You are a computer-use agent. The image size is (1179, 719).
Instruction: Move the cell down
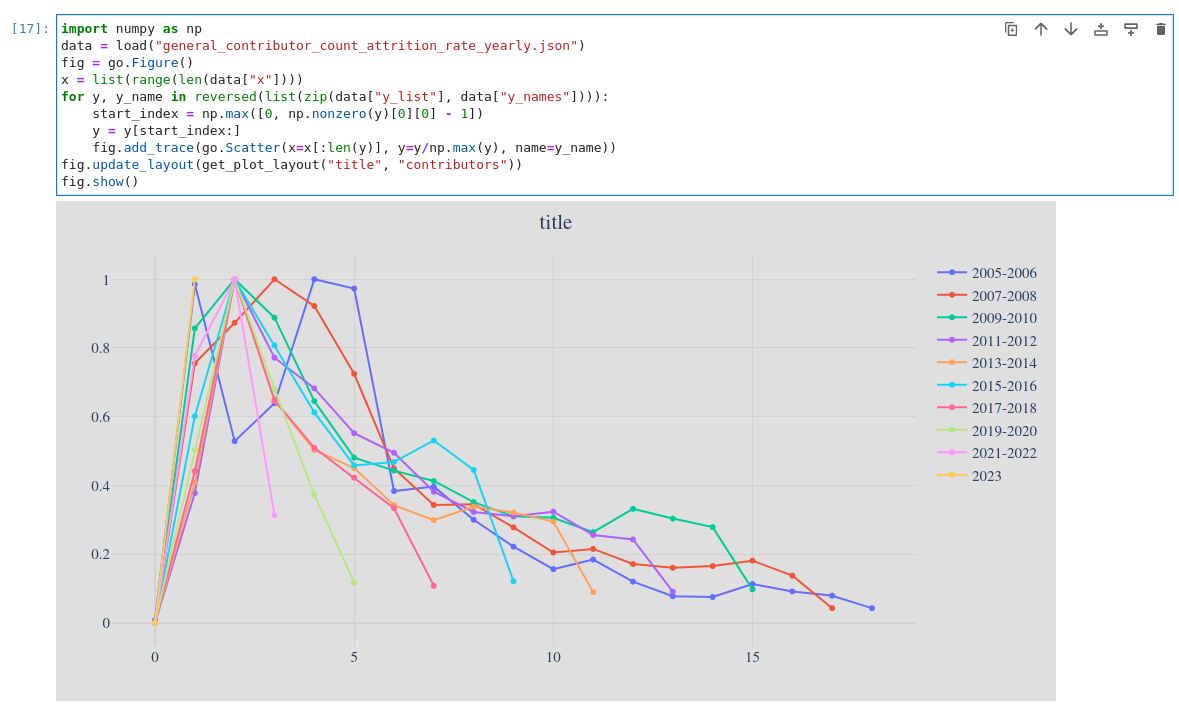point(1070,29)
